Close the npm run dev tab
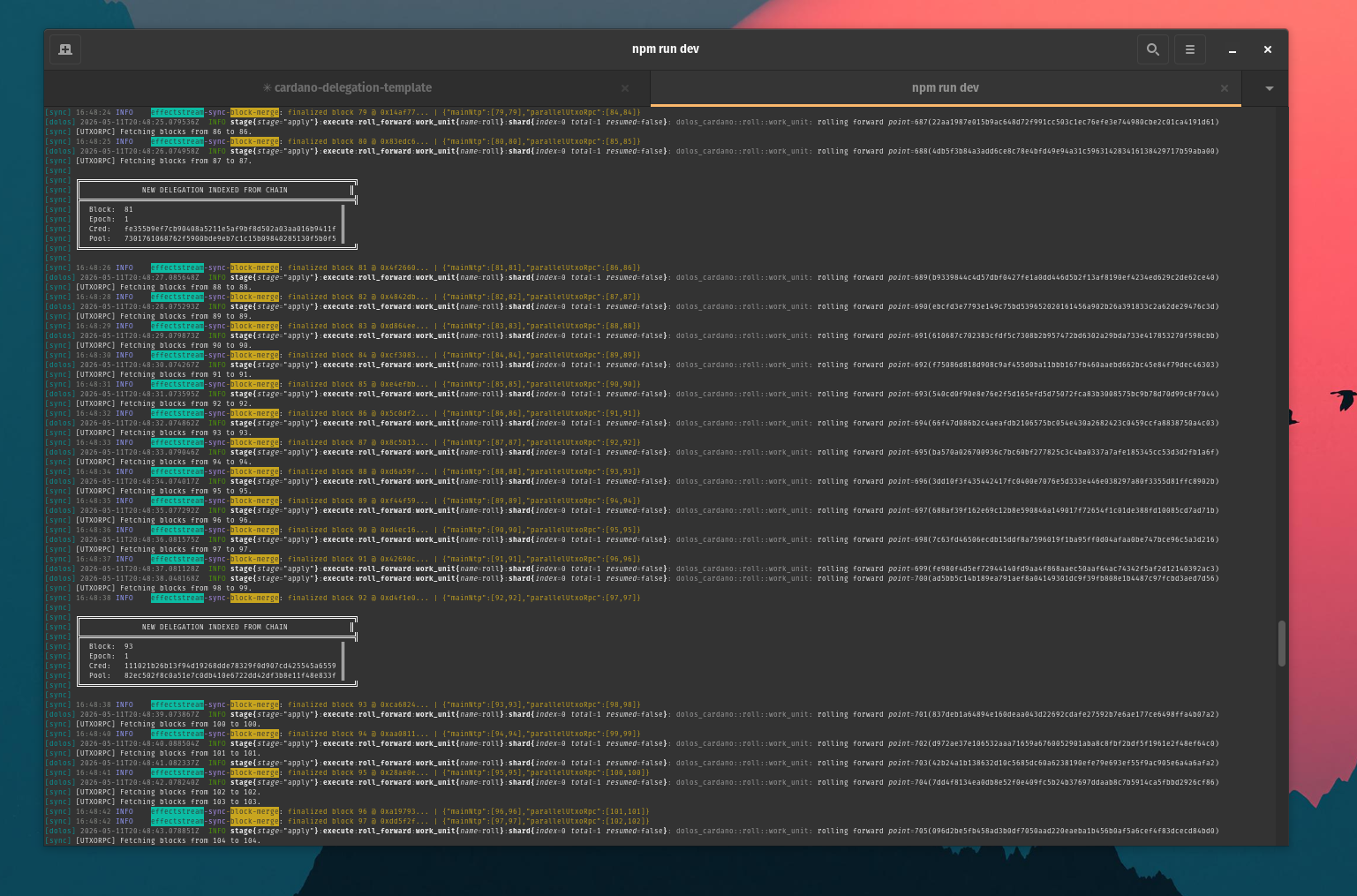 [1225, 88]
